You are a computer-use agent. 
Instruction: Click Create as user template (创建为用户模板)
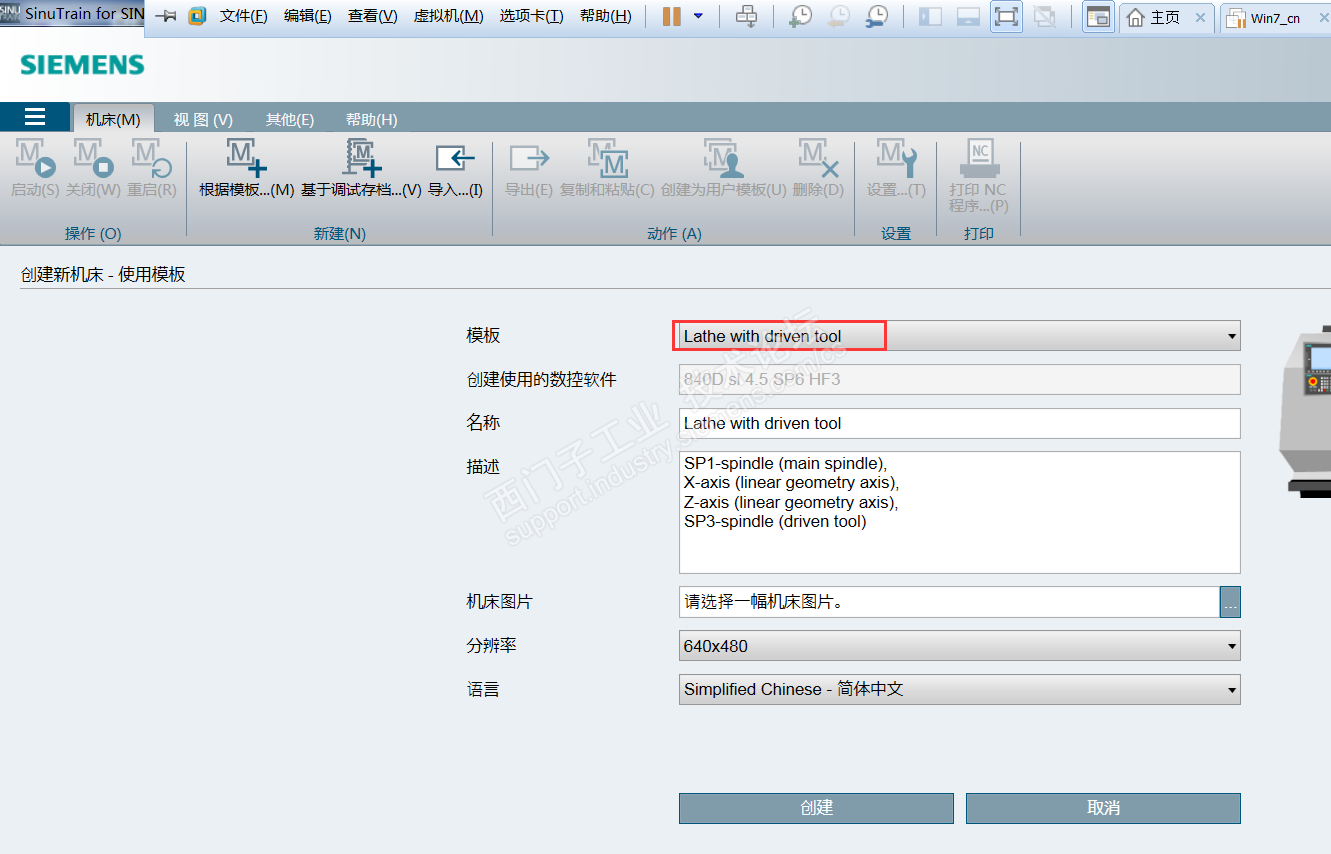(x=724, y=158)
